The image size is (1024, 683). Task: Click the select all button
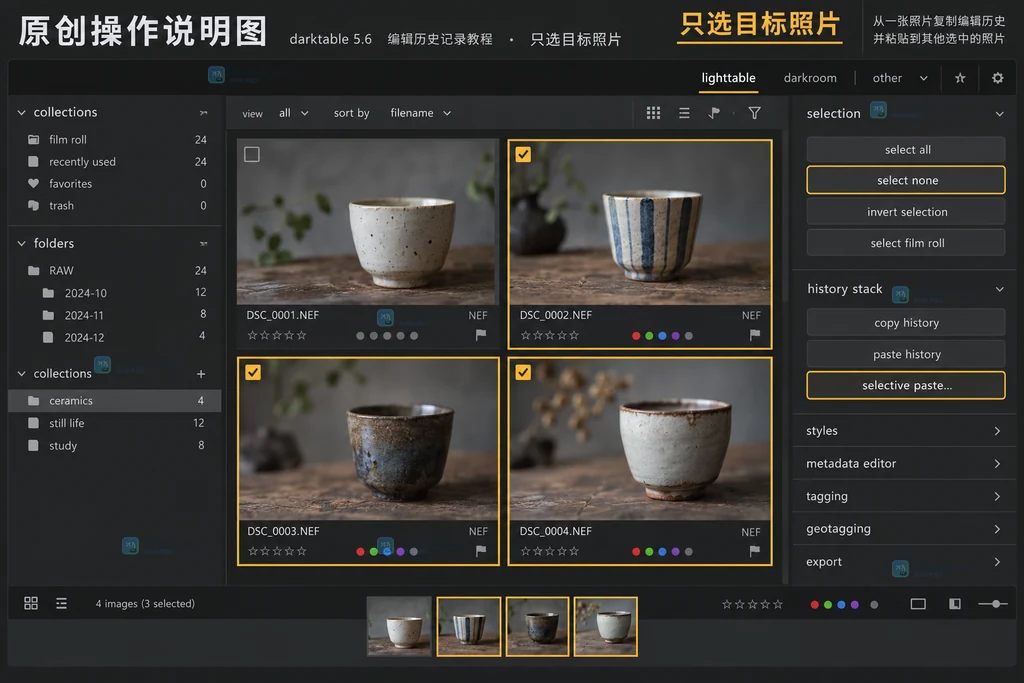[x=906, y=150]
